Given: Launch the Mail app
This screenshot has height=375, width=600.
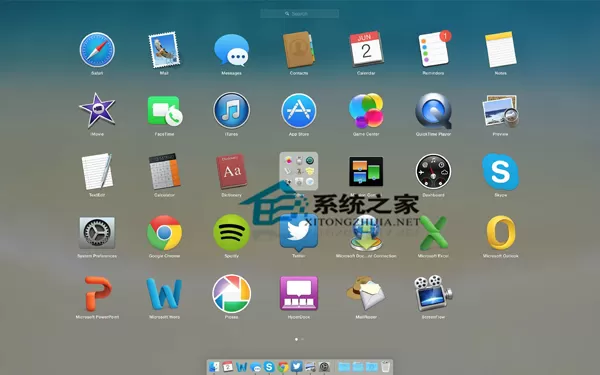Looking at the screenshot, I should 164,50.
